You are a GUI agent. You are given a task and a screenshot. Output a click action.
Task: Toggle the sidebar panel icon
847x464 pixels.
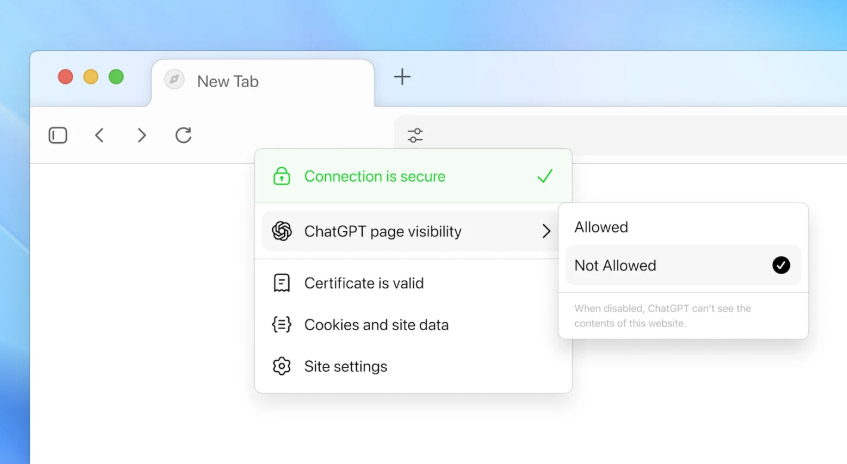pos(58,135)
